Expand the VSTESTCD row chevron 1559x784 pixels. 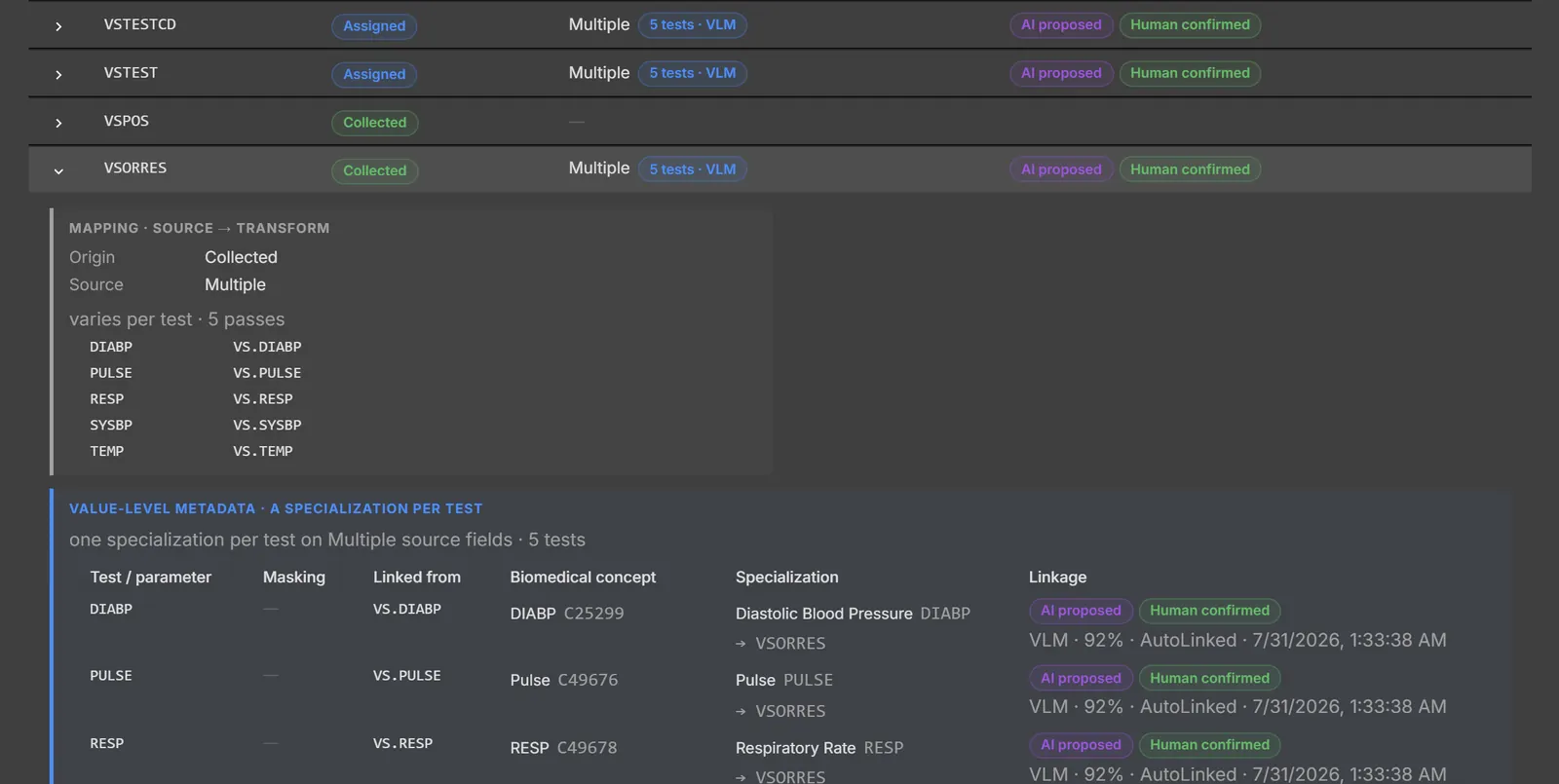pyautogui.click(x=58, y=26)
